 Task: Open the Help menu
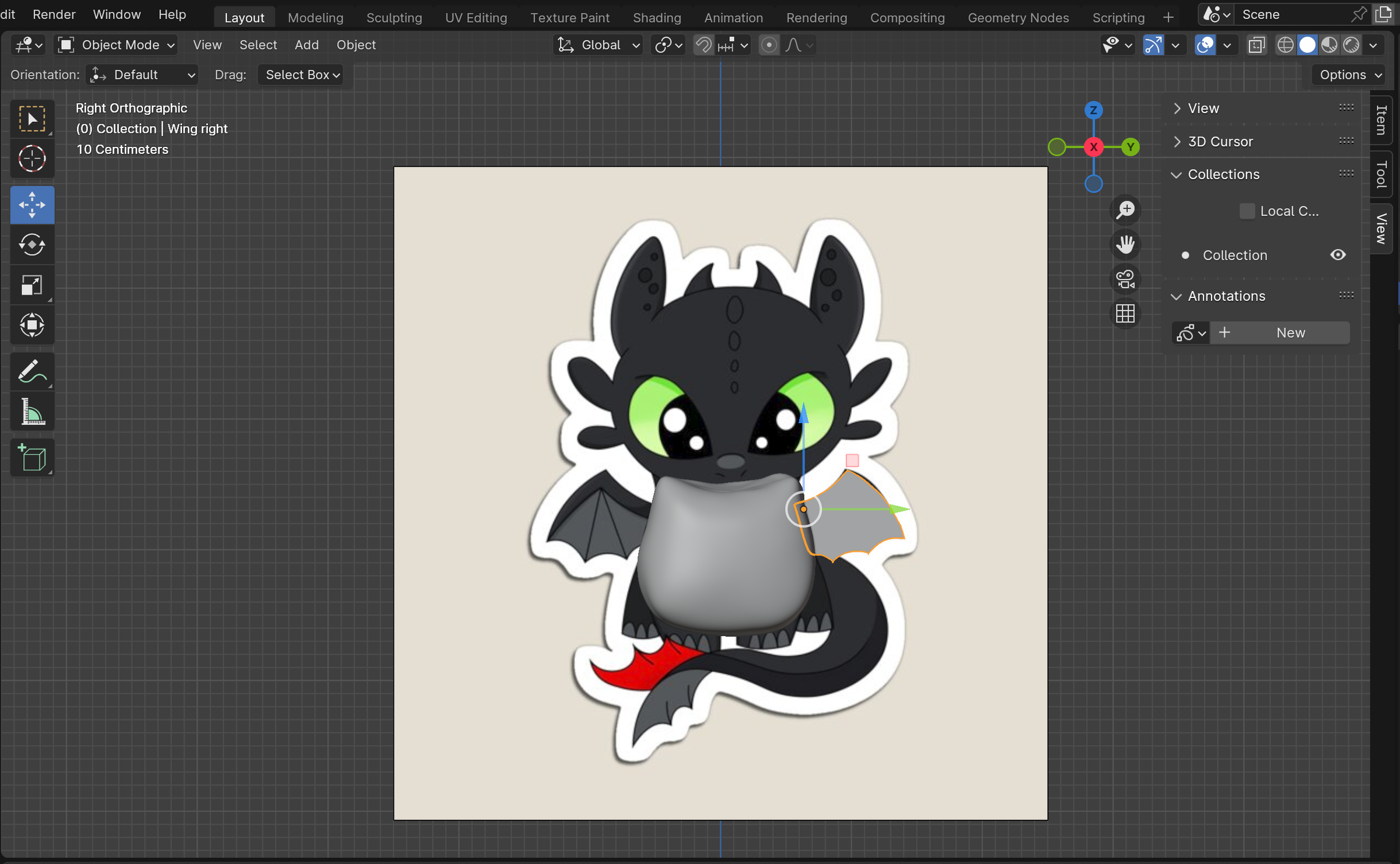[x=172, y=15]
